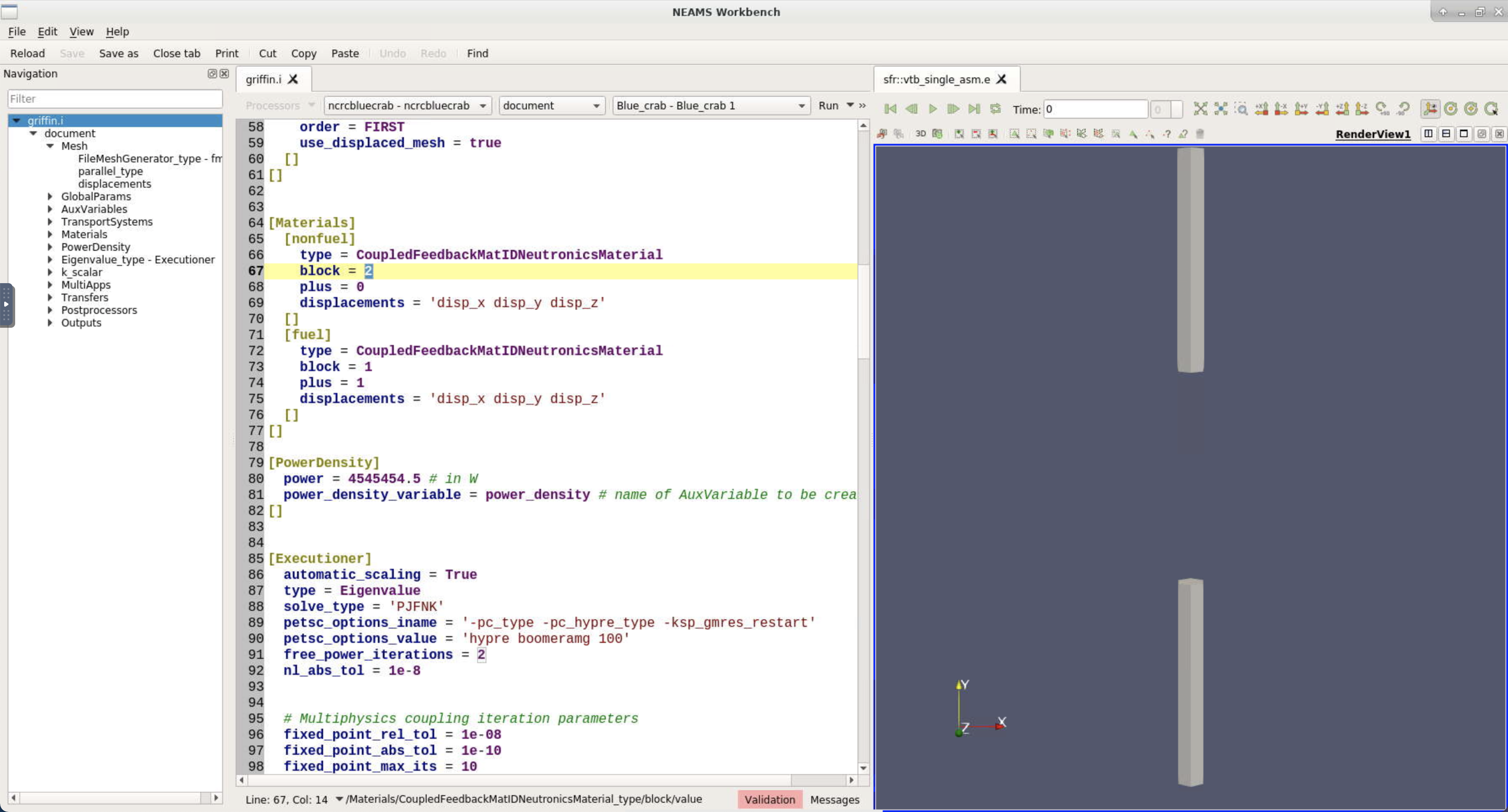Open the document dropdown
The height and width of the screenshot is (812, 1508).
[552, 105]
